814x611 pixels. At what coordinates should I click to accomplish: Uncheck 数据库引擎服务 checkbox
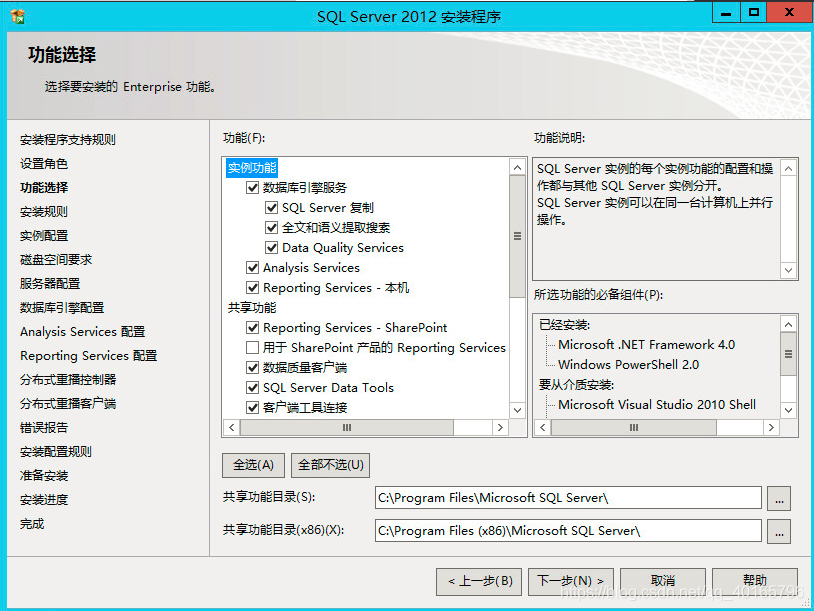(252, 187)
